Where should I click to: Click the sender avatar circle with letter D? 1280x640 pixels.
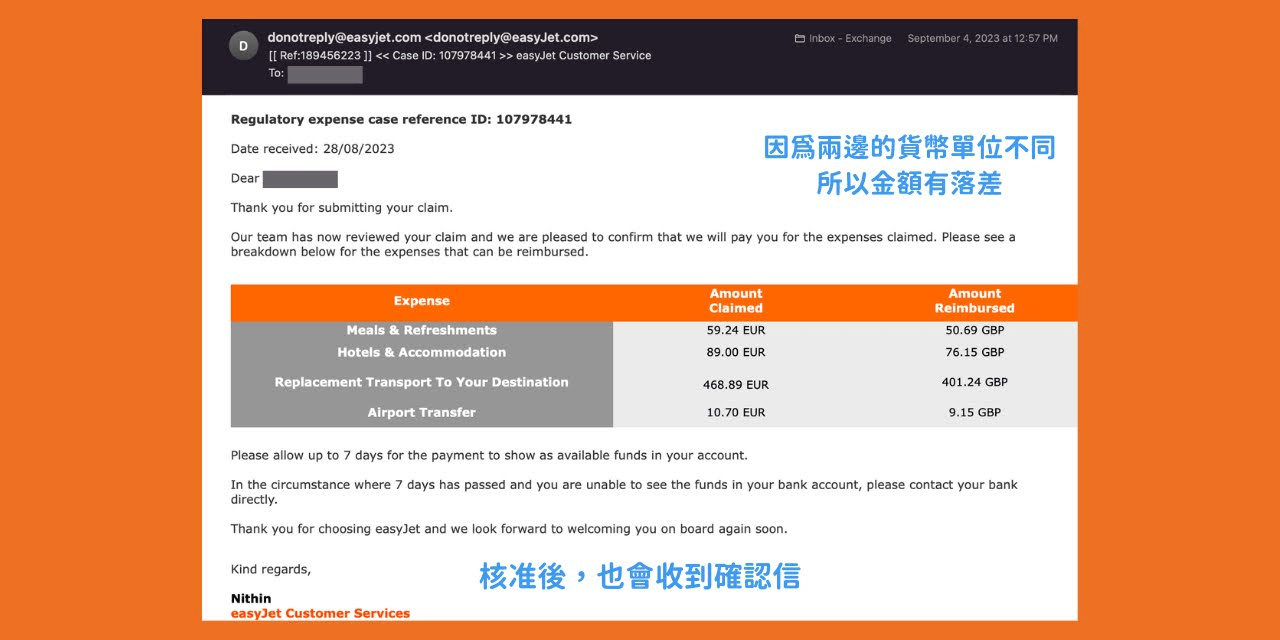coord(243,45)
